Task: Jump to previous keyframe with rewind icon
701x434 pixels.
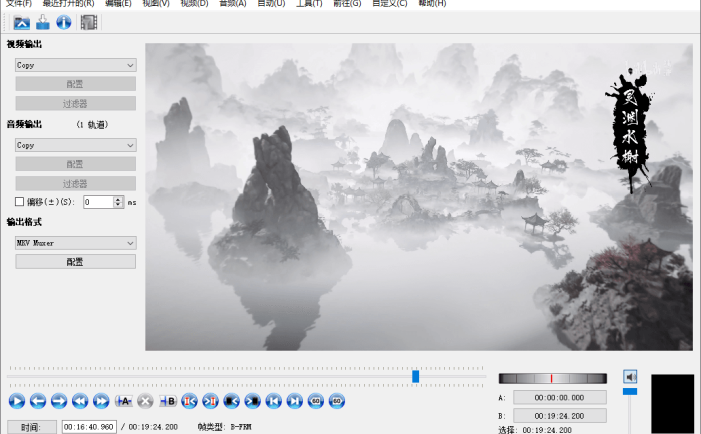Action: click(x=80, y=401)
